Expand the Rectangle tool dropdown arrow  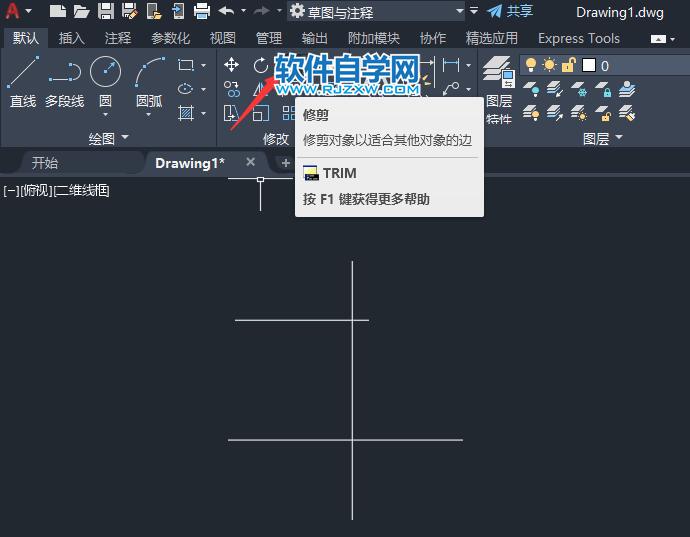click(x=203, y=66)
